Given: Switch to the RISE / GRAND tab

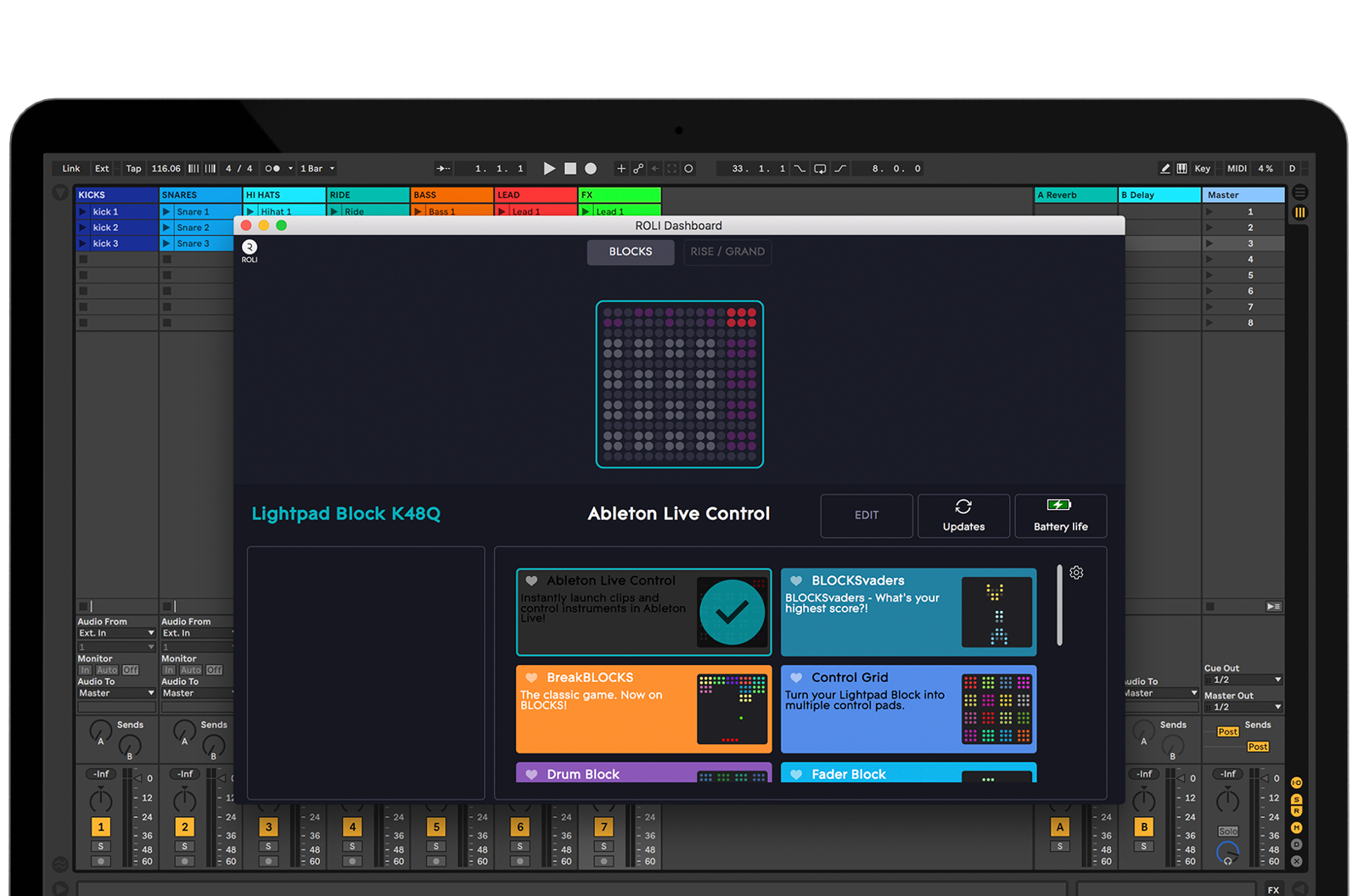Looking at the screenshot, I should click(x=727, y=252).
